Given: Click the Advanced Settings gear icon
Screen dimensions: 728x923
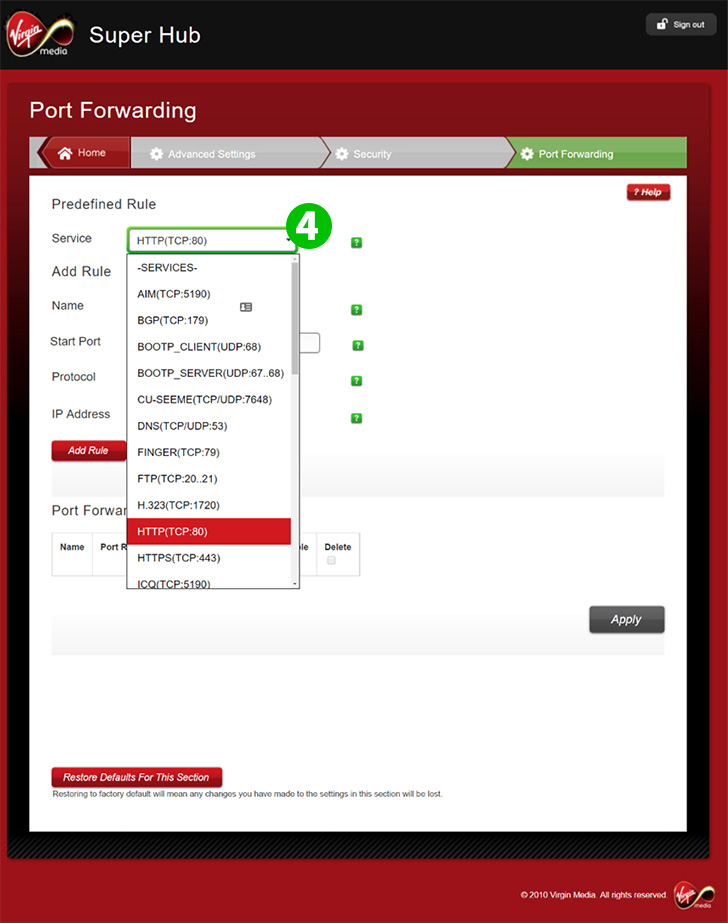Looking at the screenshot, I should (156, 154).
